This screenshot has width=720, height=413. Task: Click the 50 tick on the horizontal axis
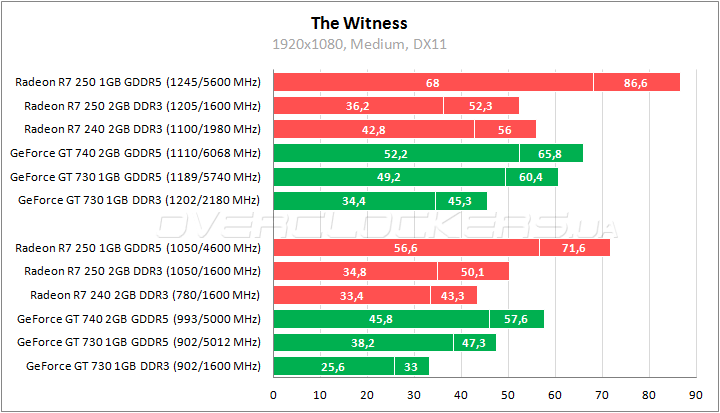[508, 394]
